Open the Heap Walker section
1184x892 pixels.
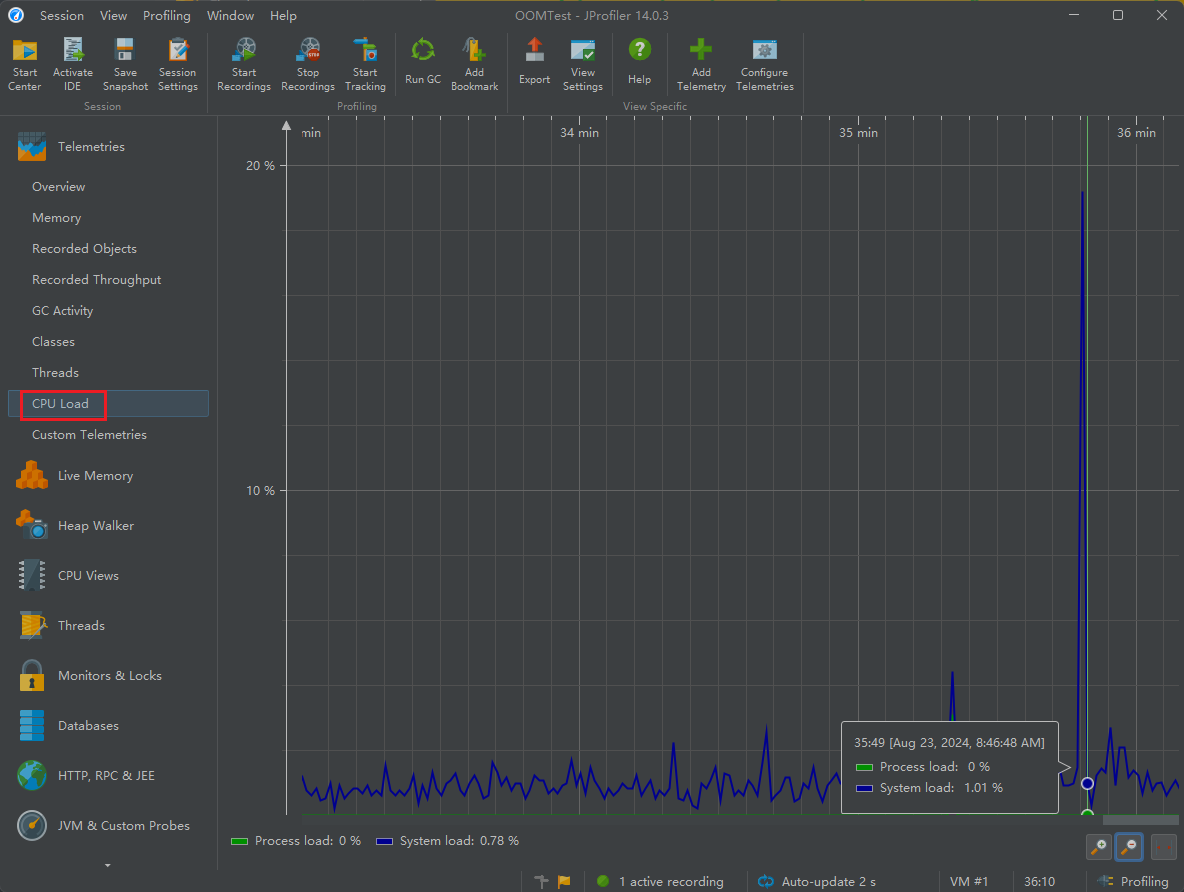[x=76, y=526]
